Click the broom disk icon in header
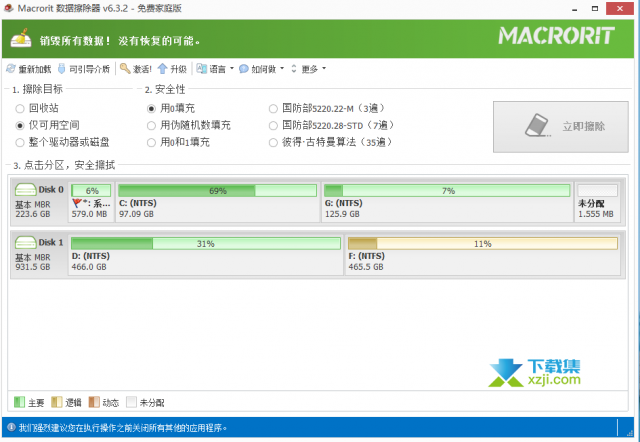The width and height of the screenshot is (640, 442). tap(21, 38)
